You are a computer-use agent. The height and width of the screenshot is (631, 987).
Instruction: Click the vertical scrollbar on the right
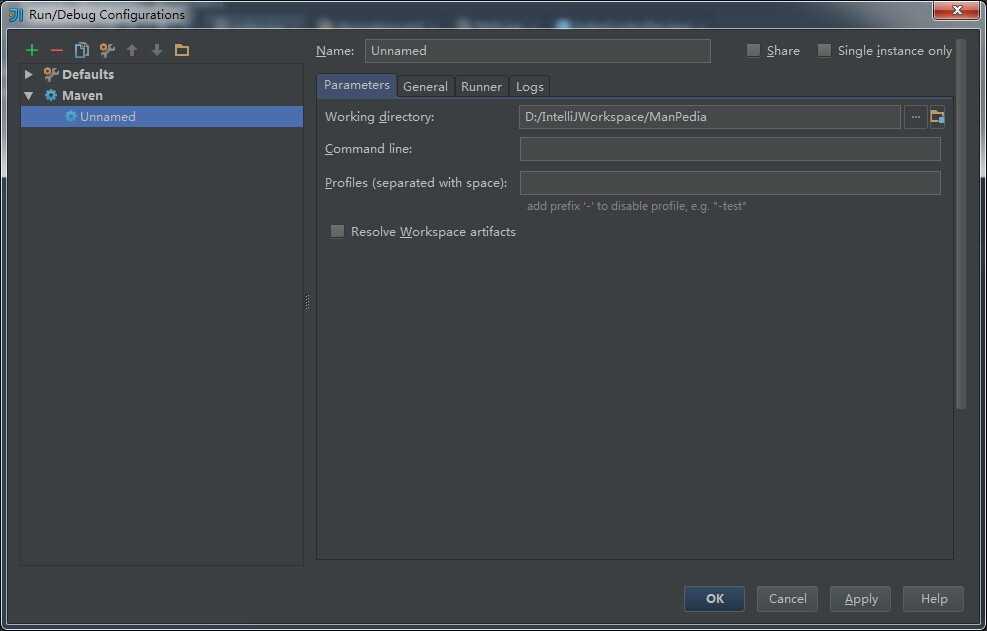[x=960, y=225]
